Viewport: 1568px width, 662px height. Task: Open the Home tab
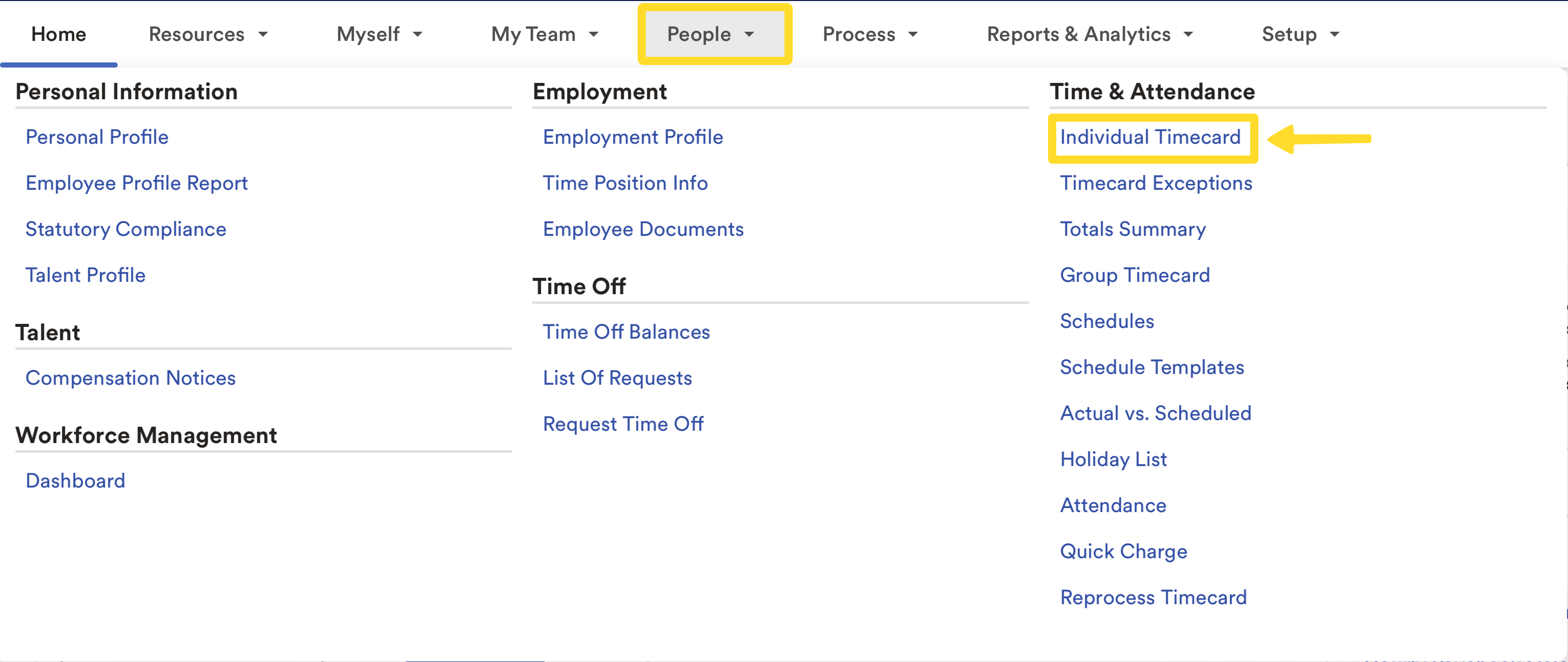coord(58,34)
